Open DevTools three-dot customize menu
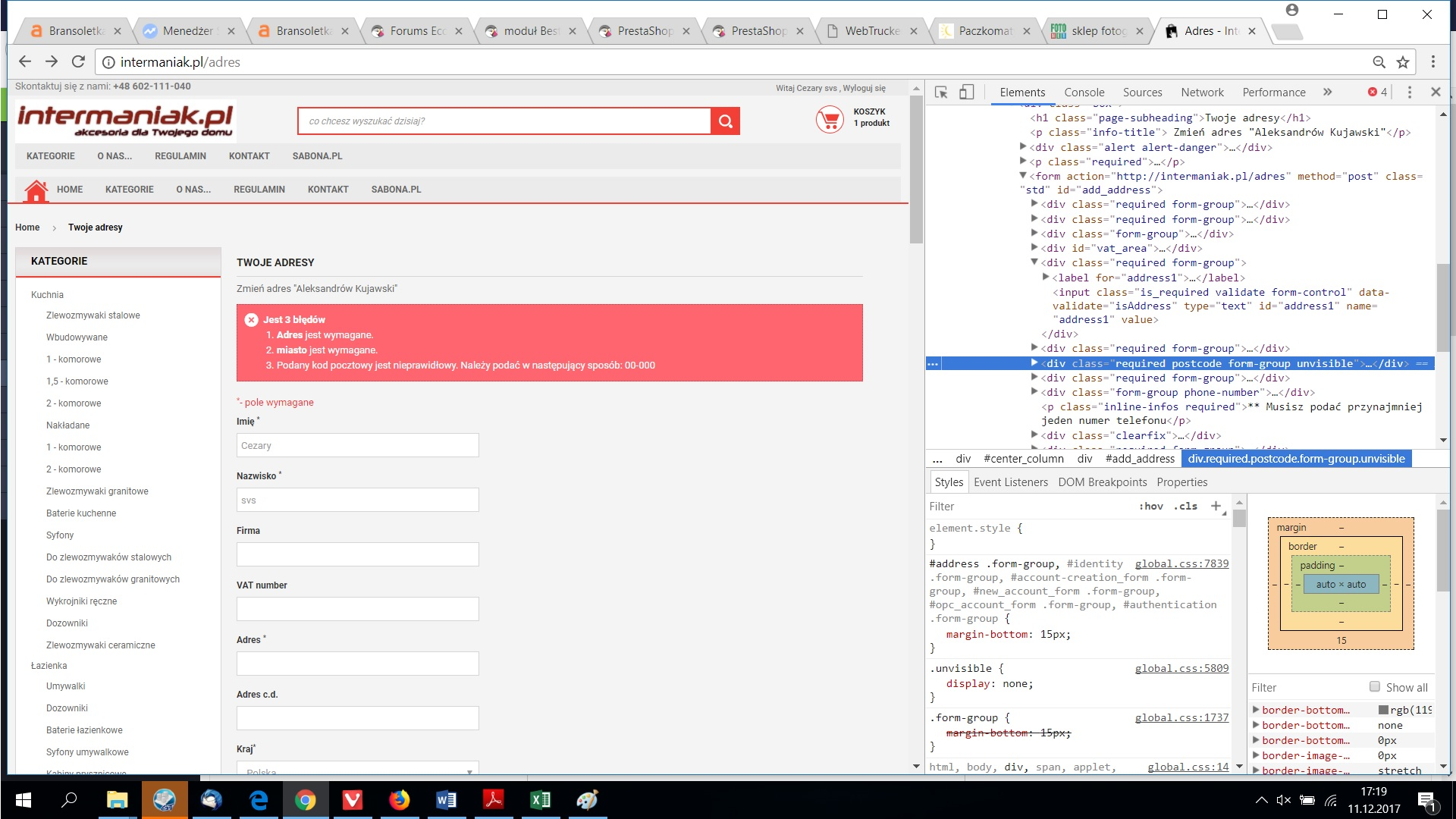This screenshot has width=1456, height=819. pos(1410,92)
